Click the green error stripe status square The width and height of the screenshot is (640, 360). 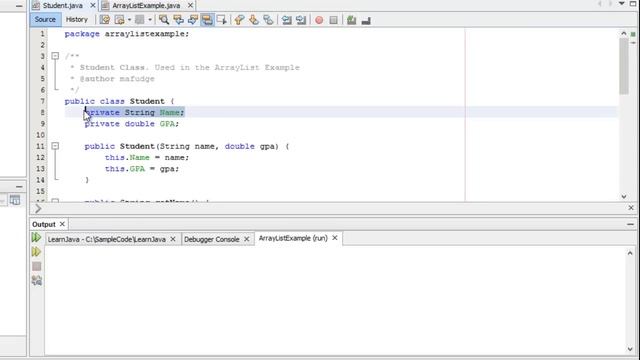633,34
